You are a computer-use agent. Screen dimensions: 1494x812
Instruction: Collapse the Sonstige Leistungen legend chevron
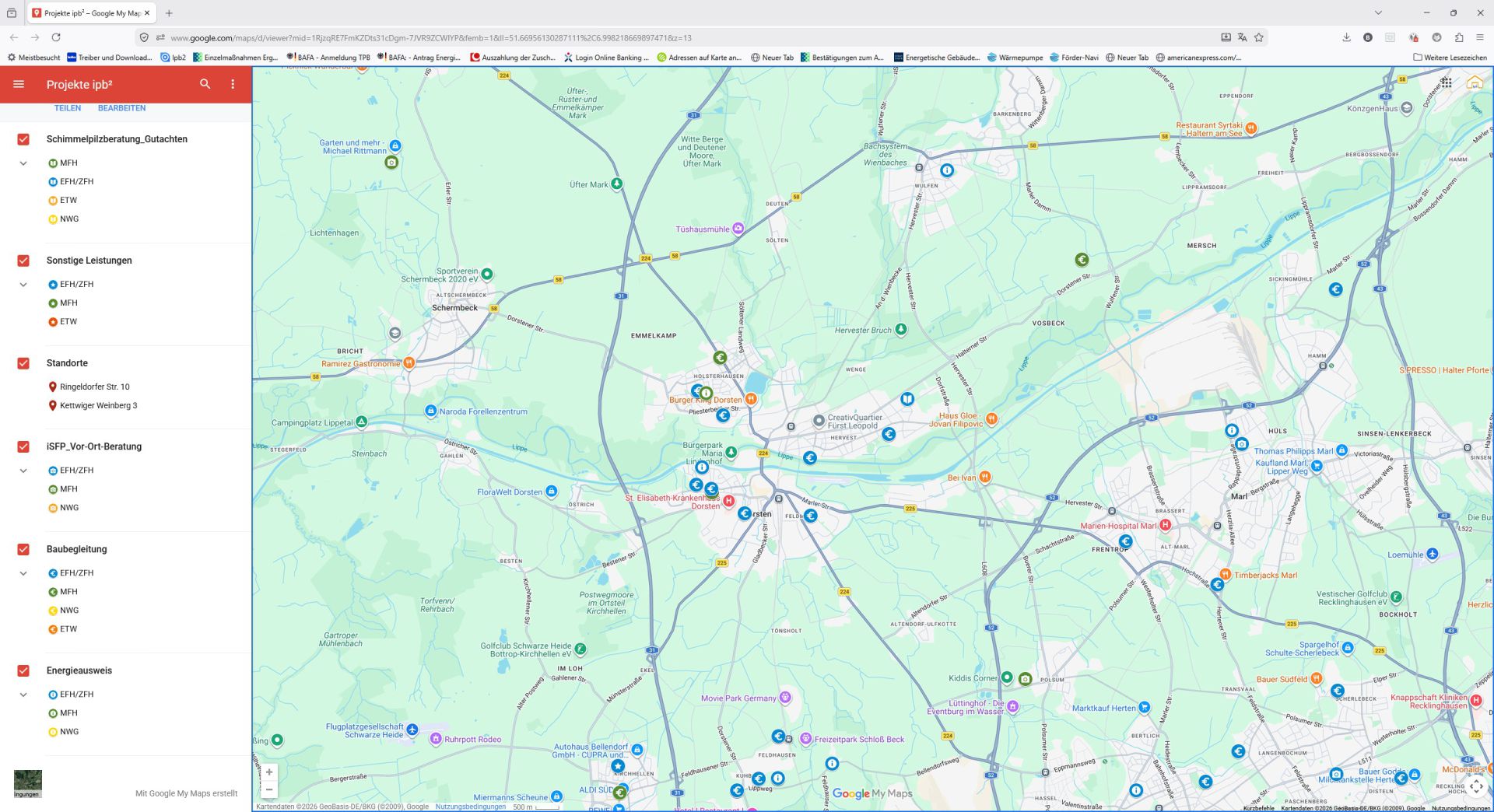pos(23,285)
